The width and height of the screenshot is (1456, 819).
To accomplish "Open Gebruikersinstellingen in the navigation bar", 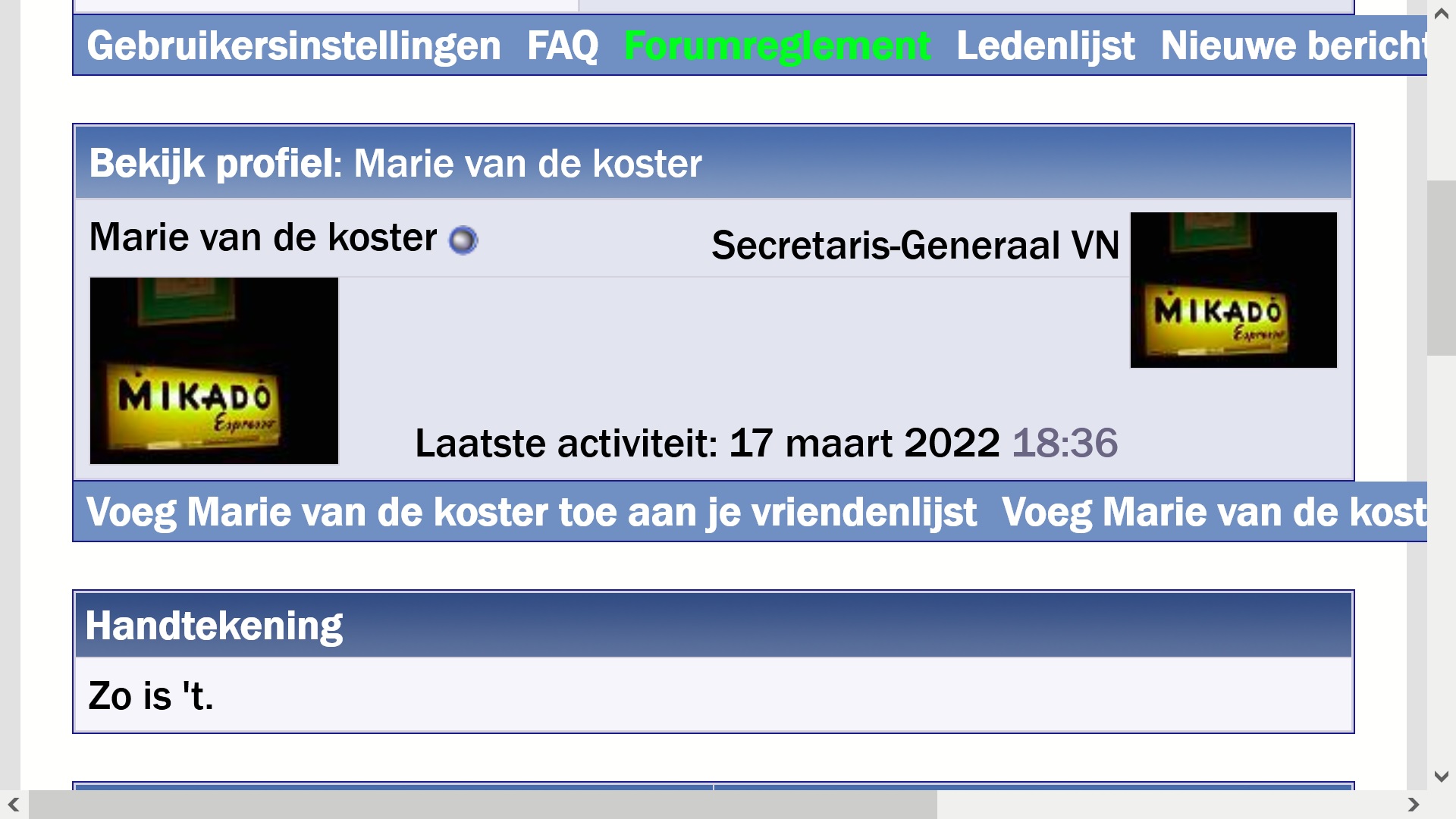I will coord(293,45).
